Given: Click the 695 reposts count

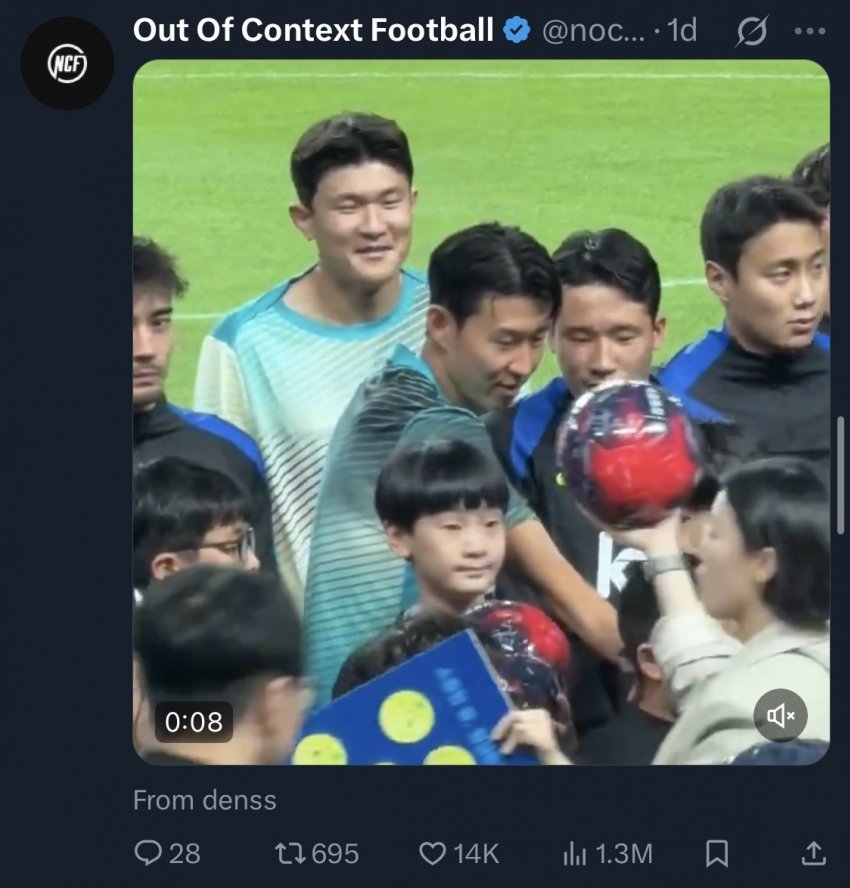Looking at the screenshot, I should [x=335, y=853].
